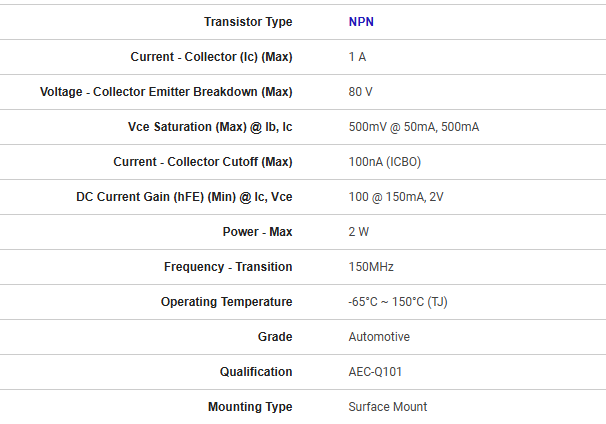Screen dimensions: 606x424
Task: Select the 2 W power value
Action: pyautogui.click(x=358, y=232)
